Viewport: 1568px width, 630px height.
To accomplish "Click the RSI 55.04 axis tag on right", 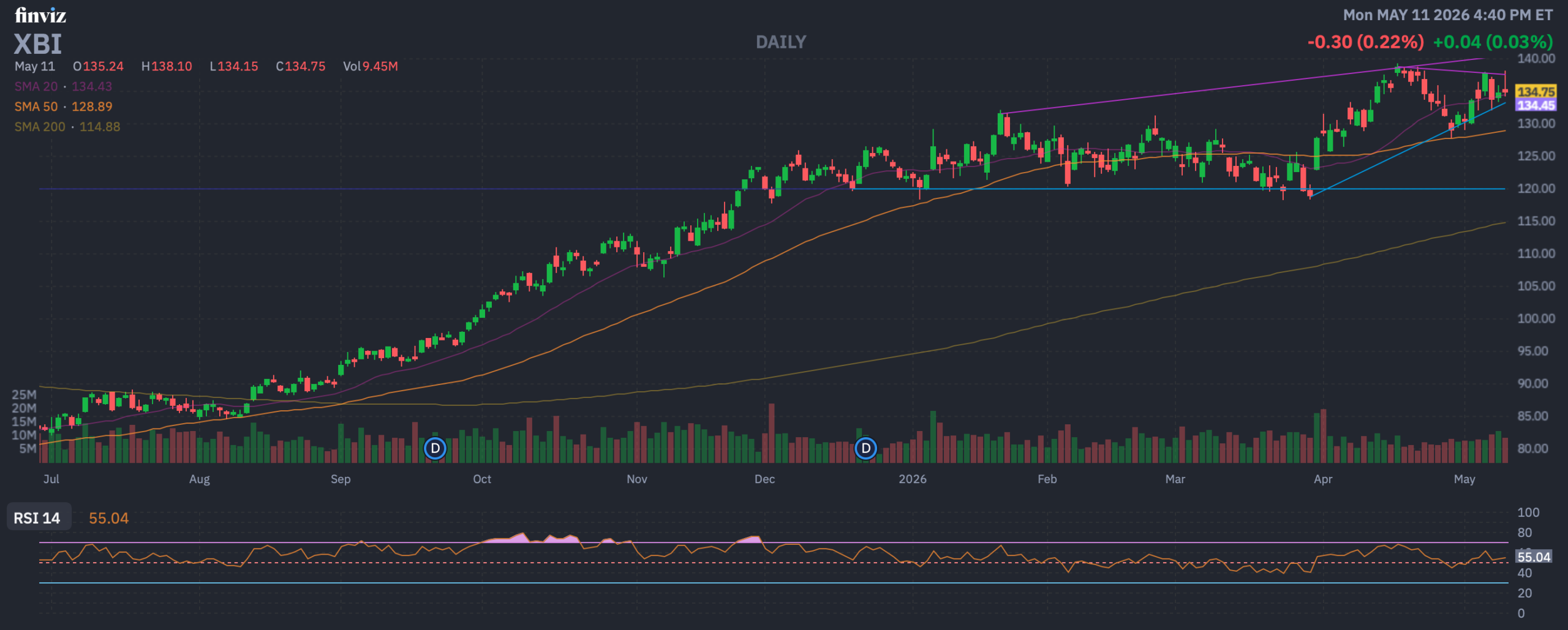I will pyautogui.click(x=1534, y=557).
